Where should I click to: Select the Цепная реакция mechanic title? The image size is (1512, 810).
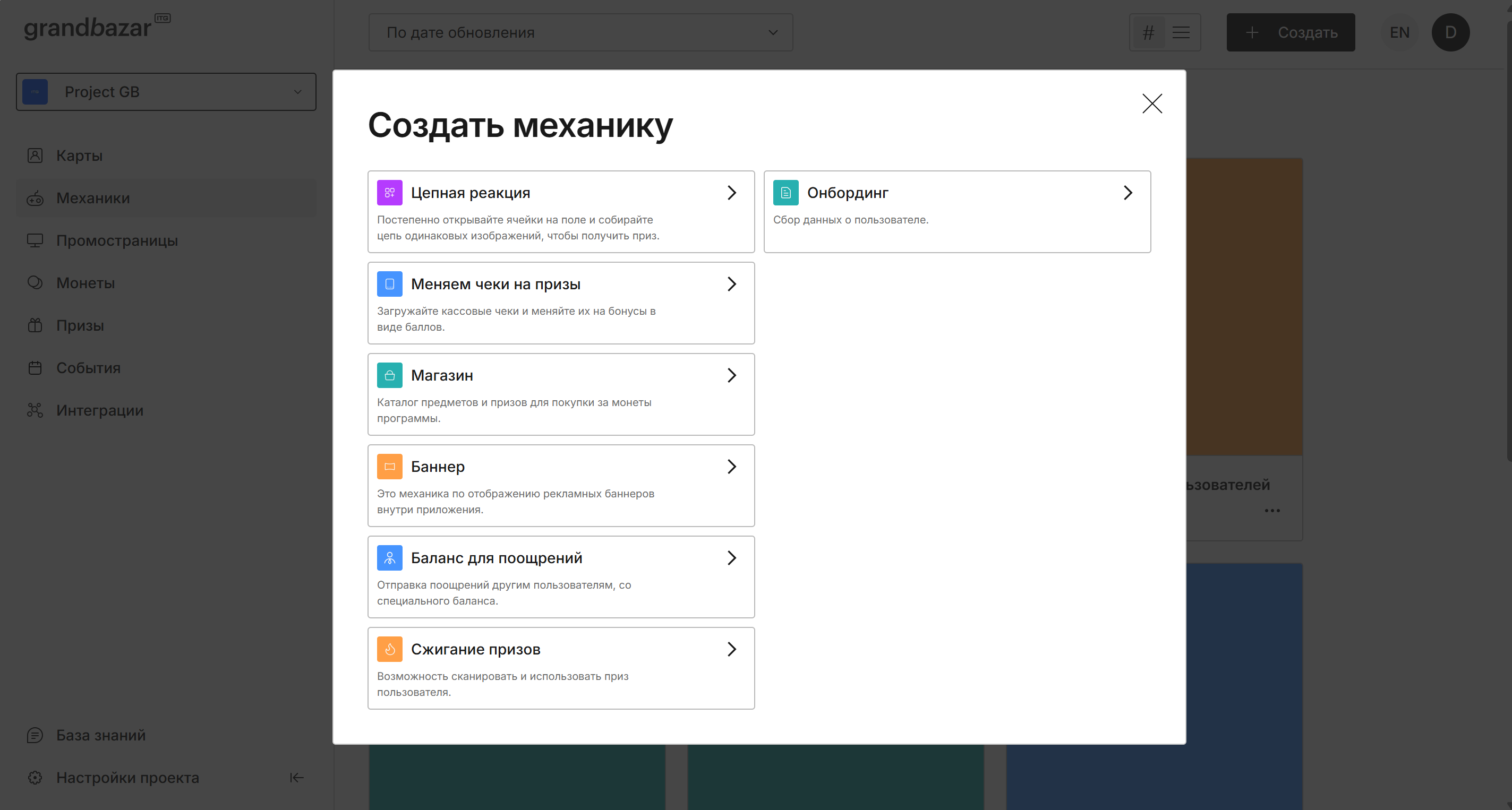[x=470, y=193]
